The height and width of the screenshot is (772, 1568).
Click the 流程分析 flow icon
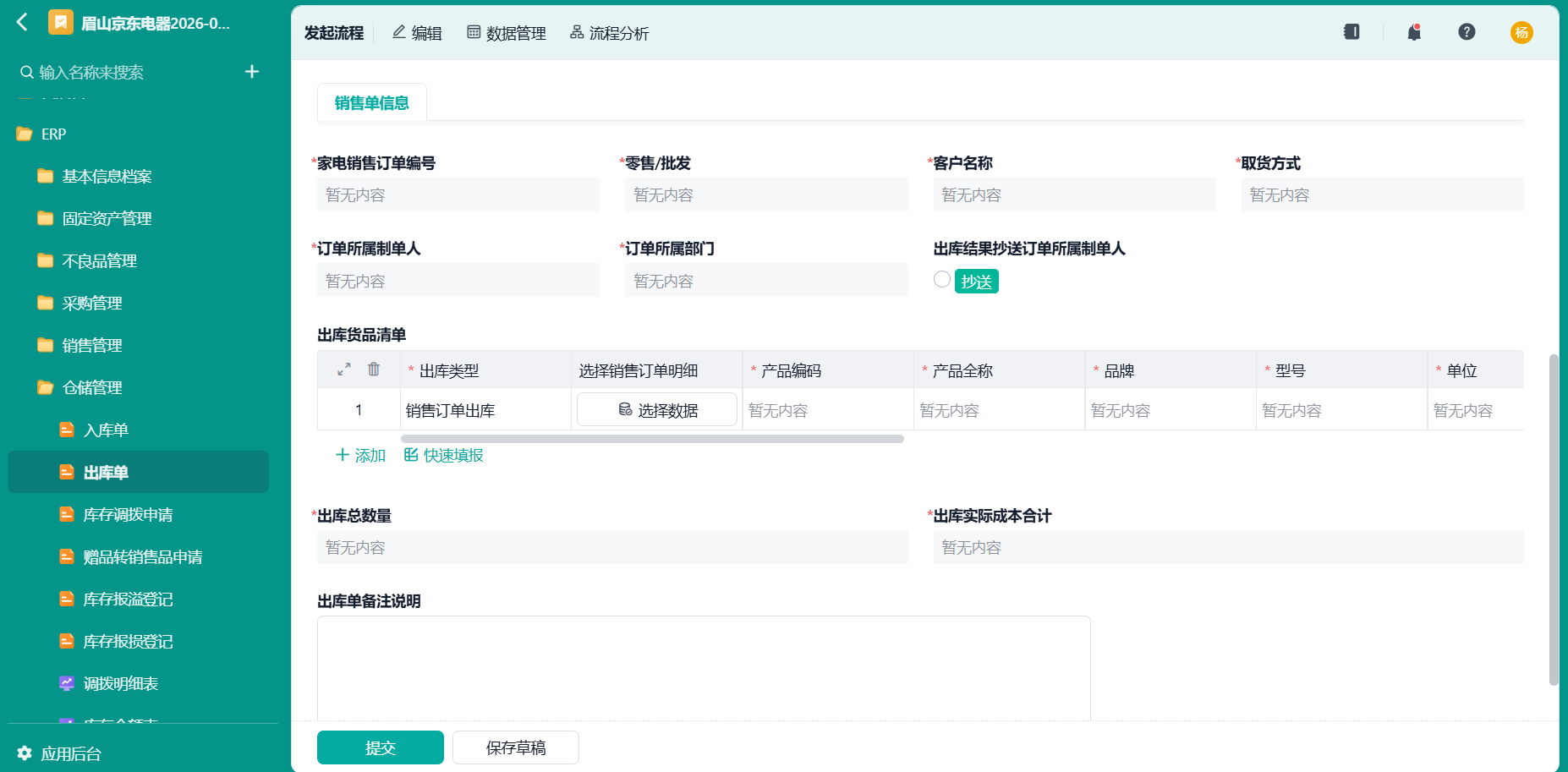coord(577,32)
